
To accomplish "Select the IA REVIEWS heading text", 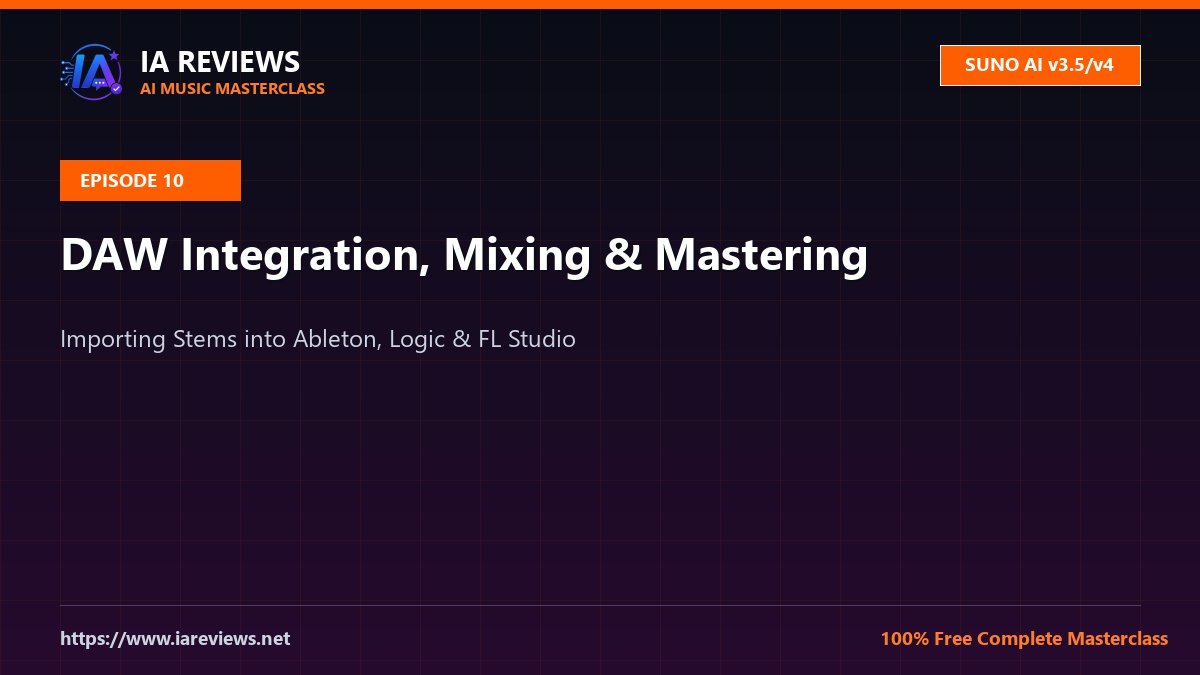I will click(x=220, y=62).
